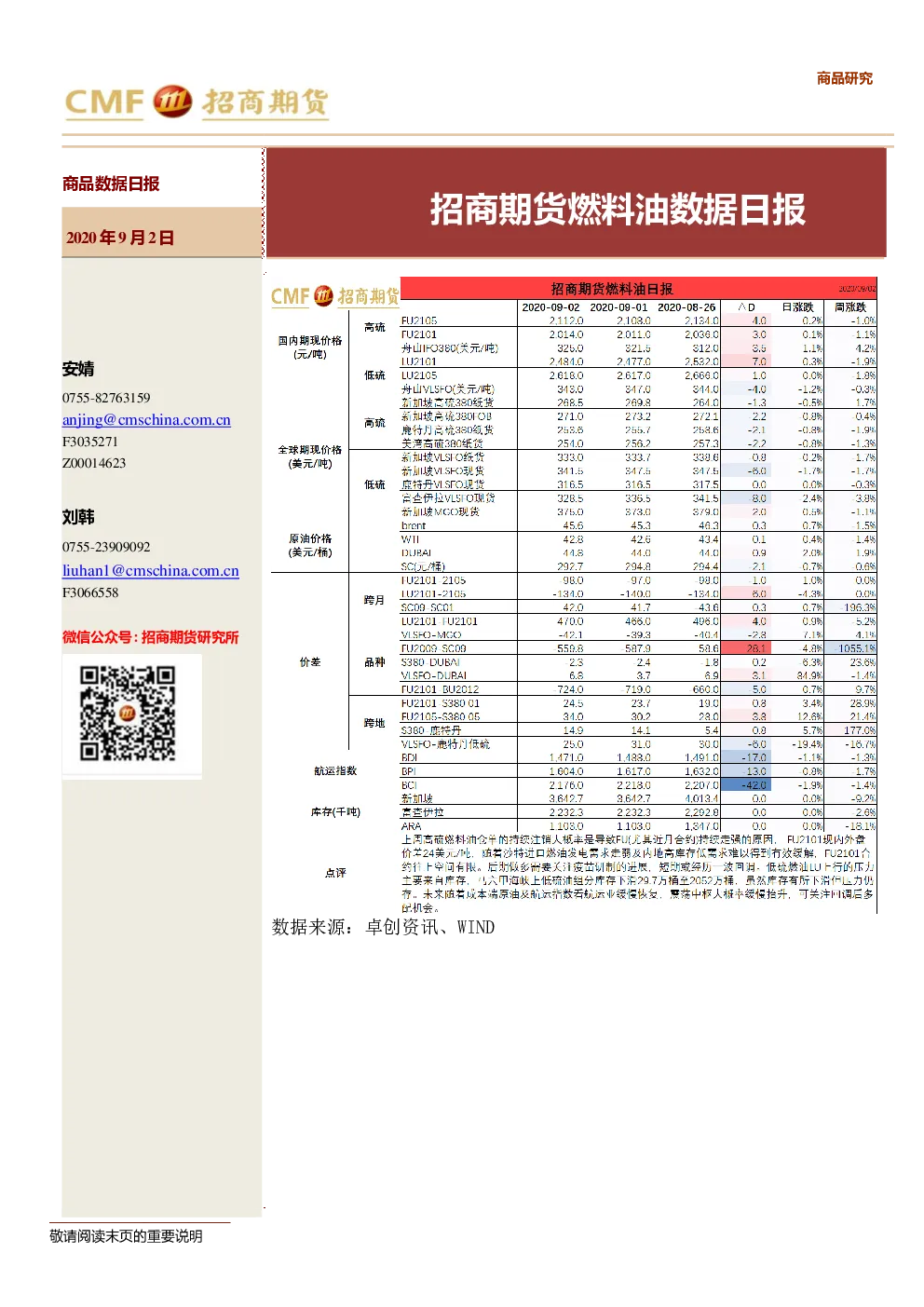924x1307 pixels.
Task: Click the 价差 section label
Action: [x=310, y=662]
